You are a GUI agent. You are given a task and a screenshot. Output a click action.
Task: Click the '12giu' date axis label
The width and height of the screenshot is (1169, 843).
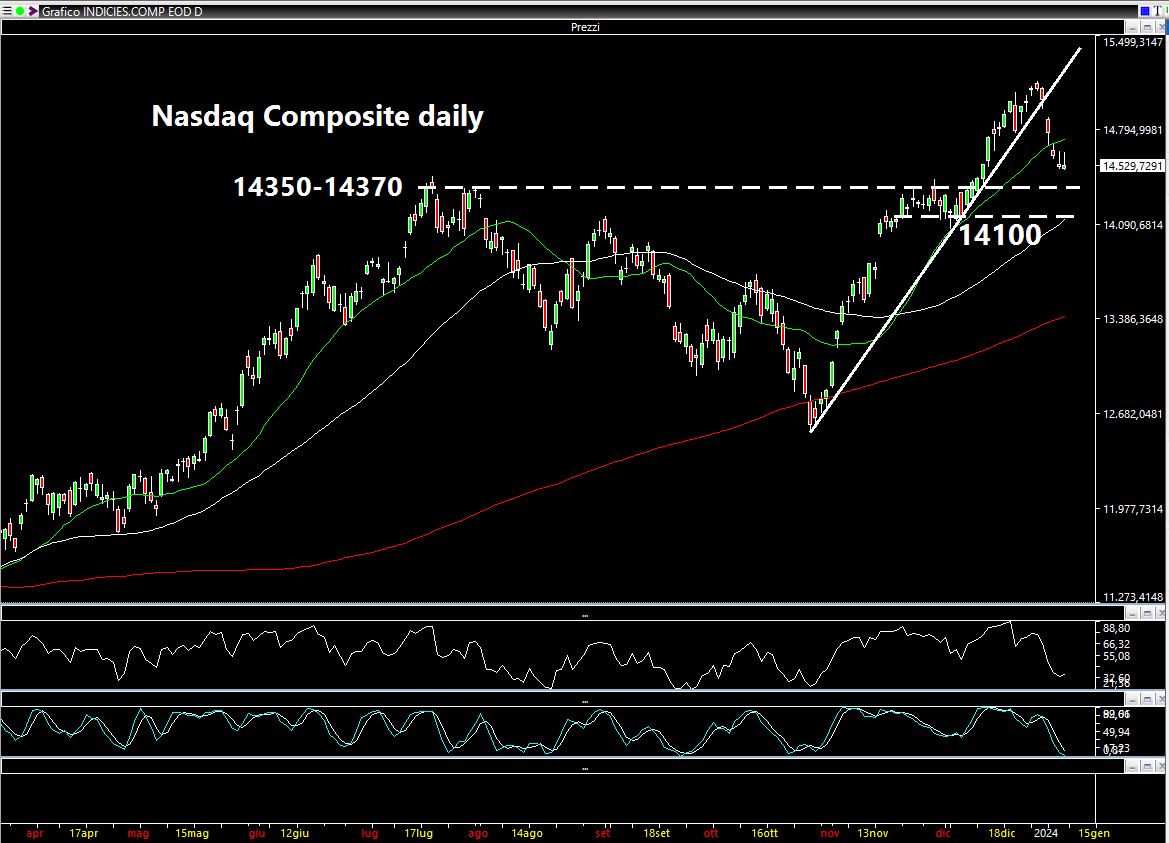[x=294, y=833]
